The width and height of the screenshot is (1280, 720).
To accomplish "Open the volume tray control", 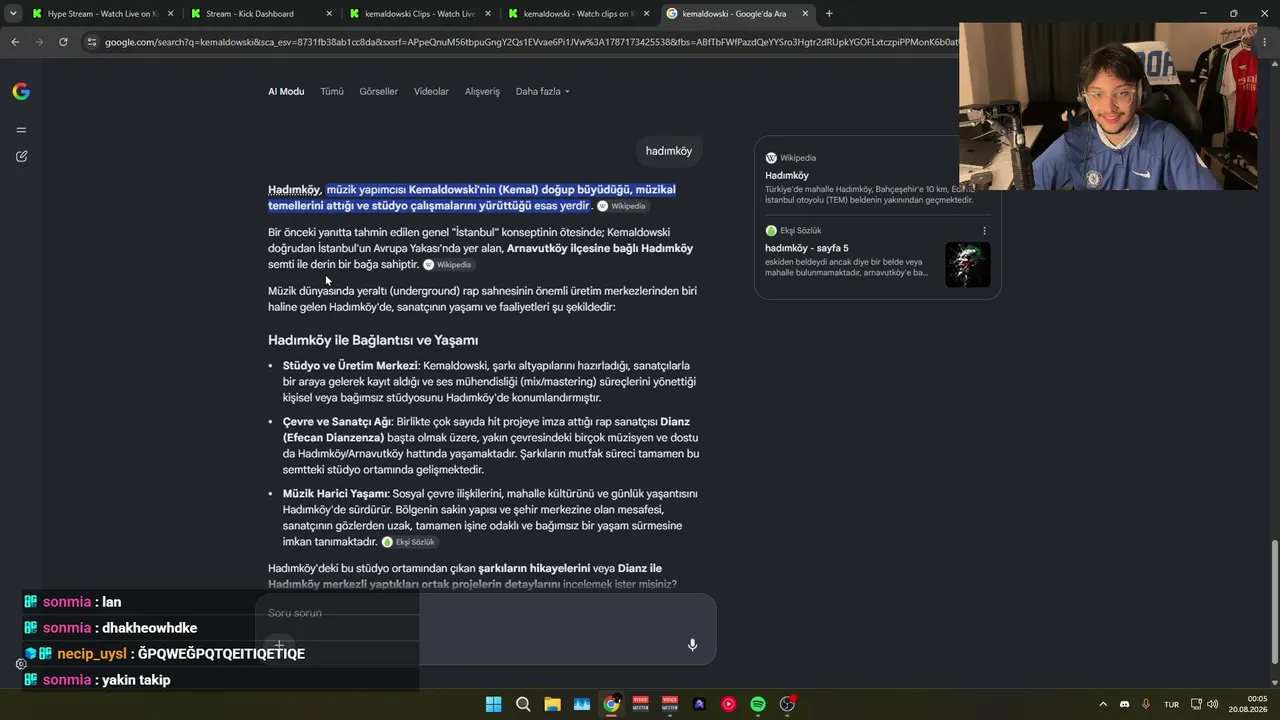I will click(x=1213, y=704).
